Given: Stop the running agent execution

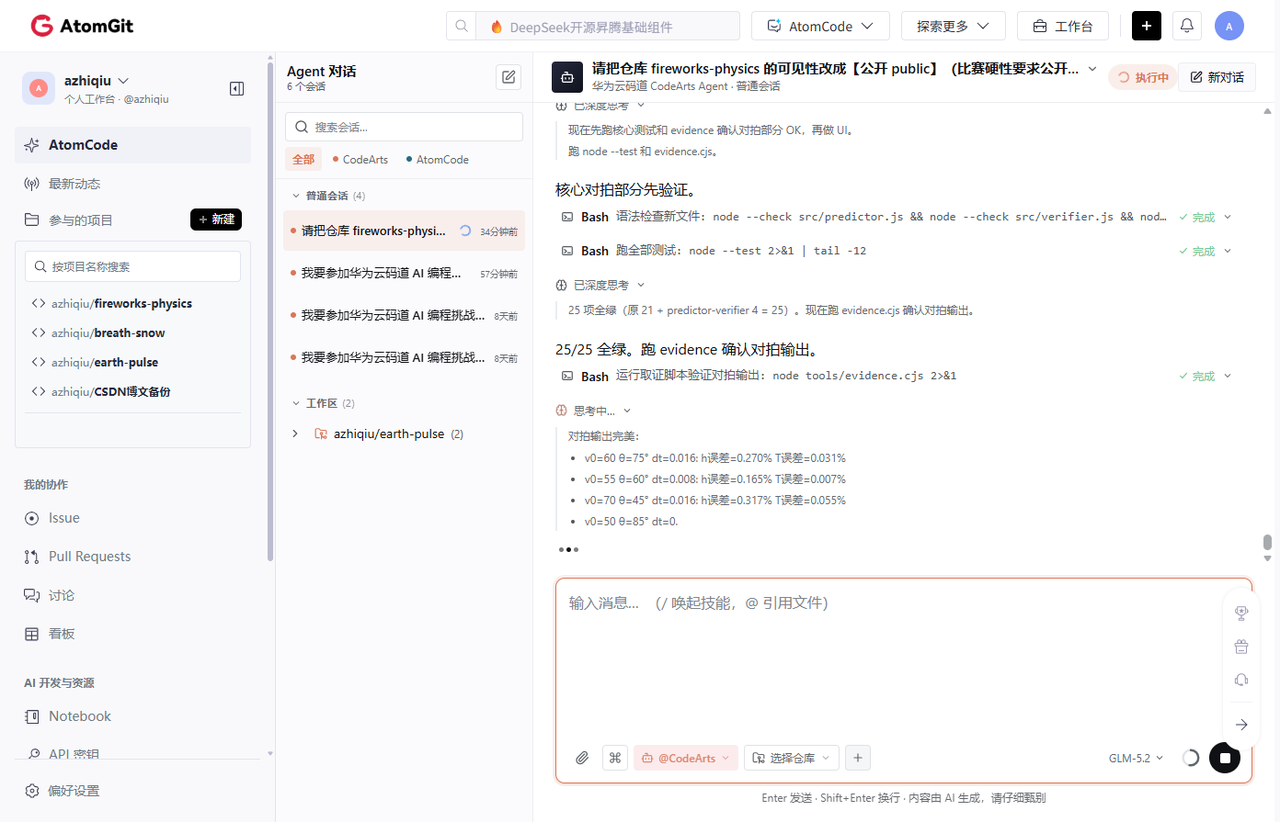Looking at the screenshot, I should coord(1224,758).
